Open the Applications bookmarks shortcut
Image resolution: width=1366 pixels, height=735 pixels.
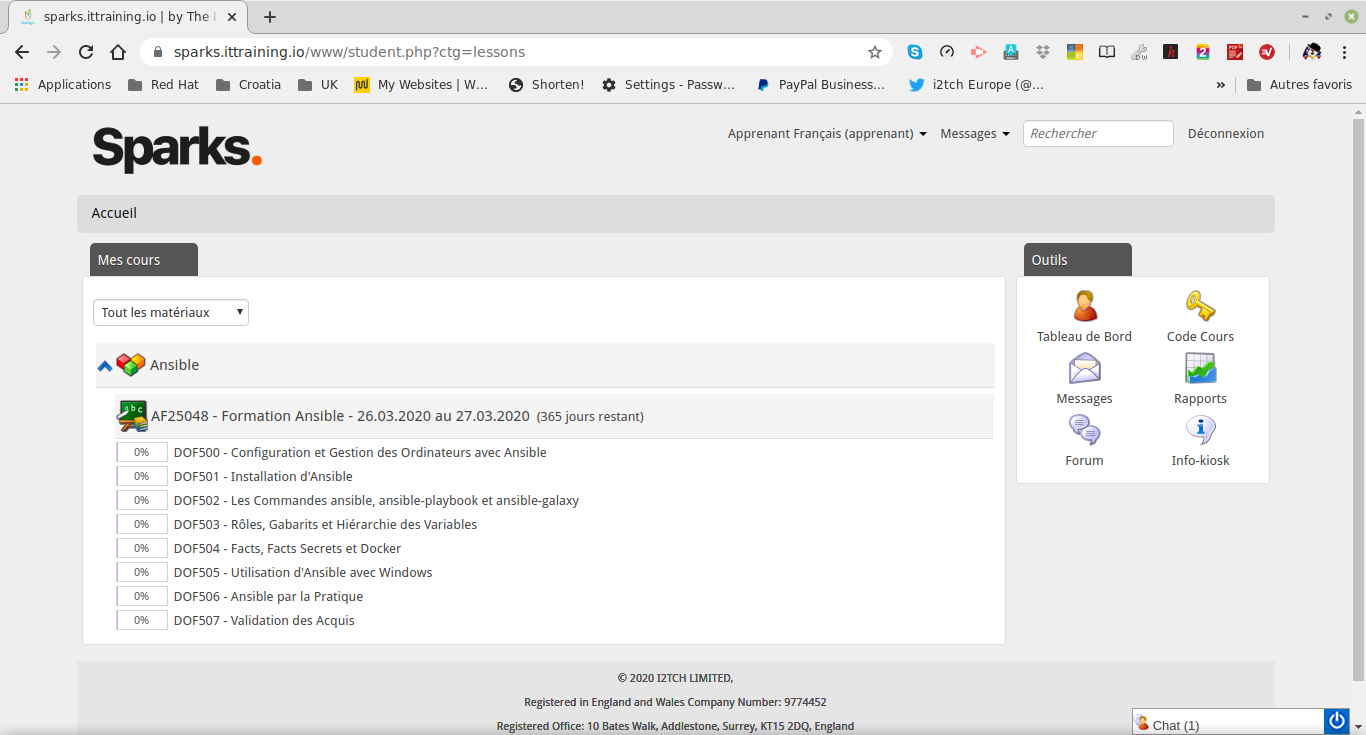tap(63, 85)
